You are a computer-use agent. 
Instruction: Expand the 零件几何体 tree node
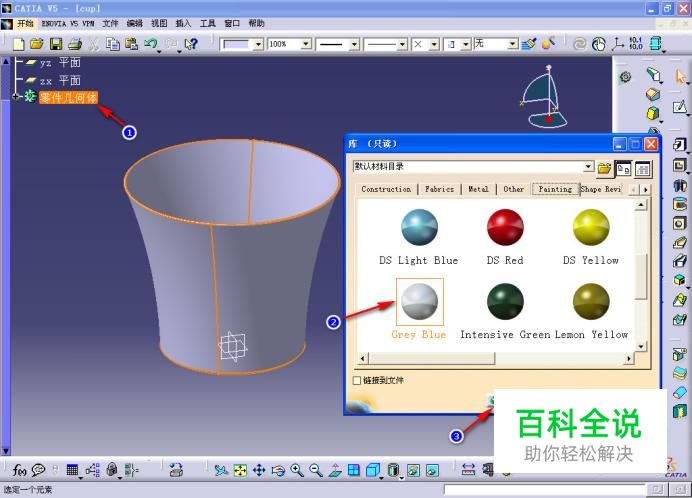point(16,96)
